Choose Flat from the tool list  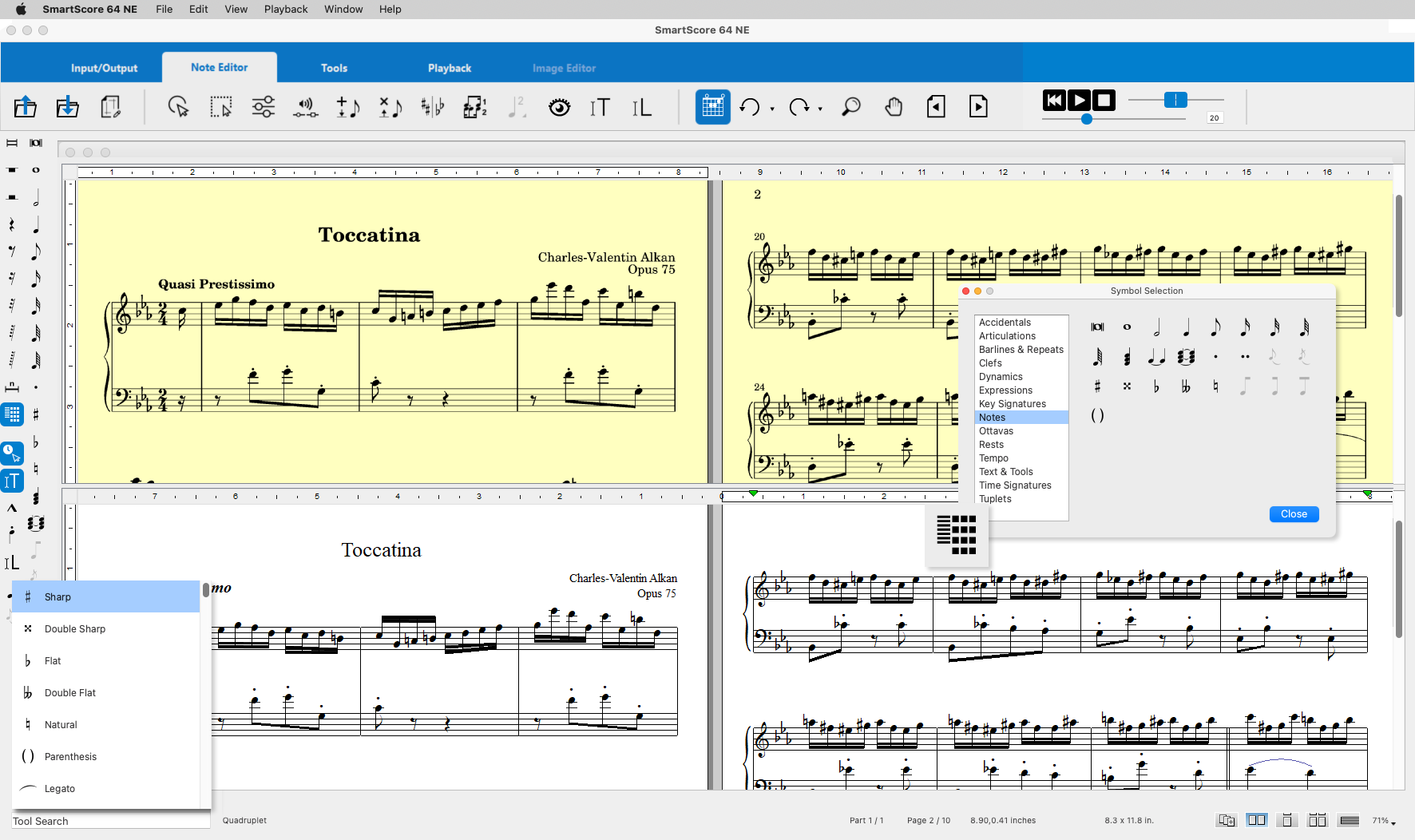point(106,660)
